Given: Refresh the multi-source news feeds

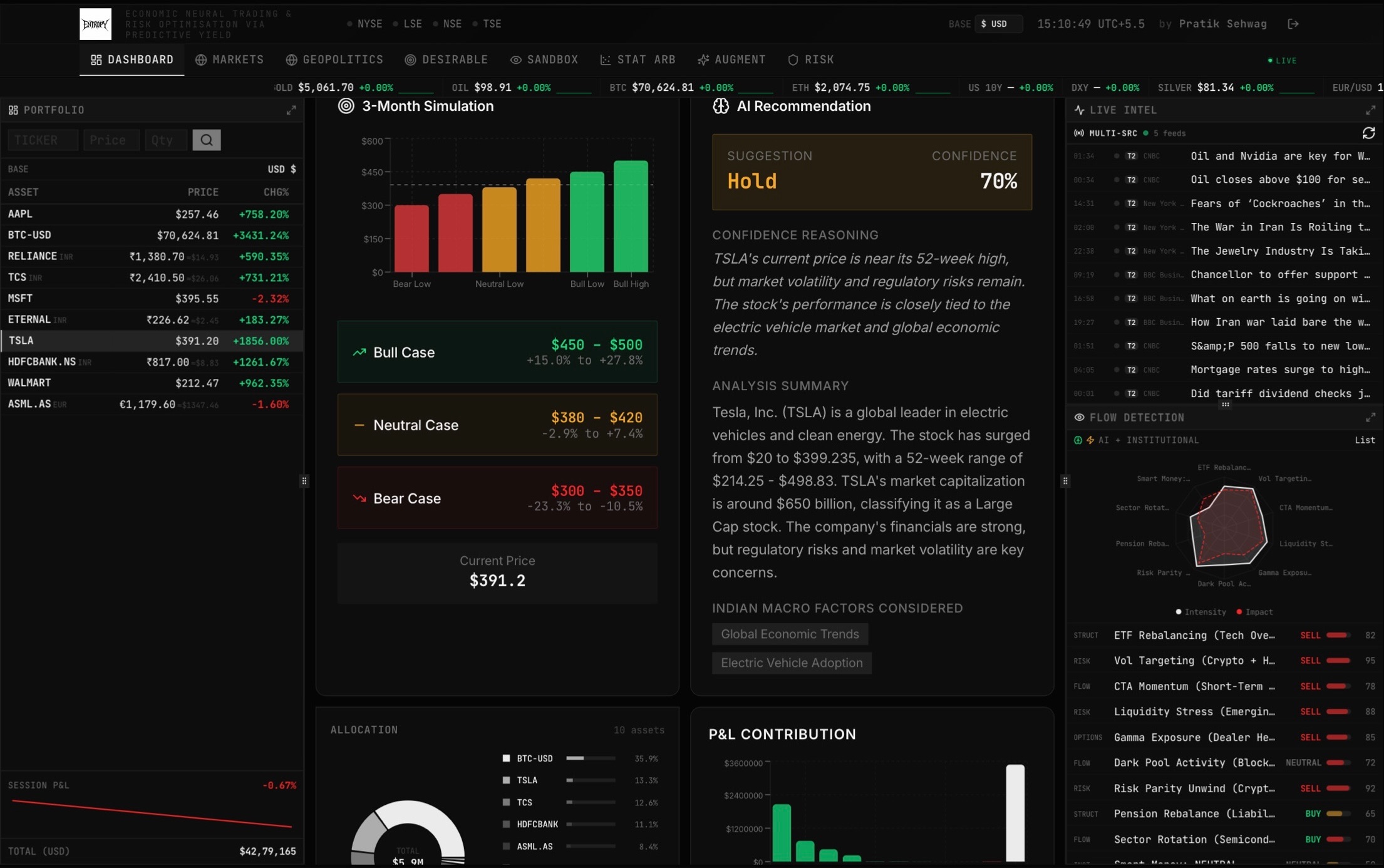Looking at the screenshot, I should pyautogui.click(x=1368, y=133).
